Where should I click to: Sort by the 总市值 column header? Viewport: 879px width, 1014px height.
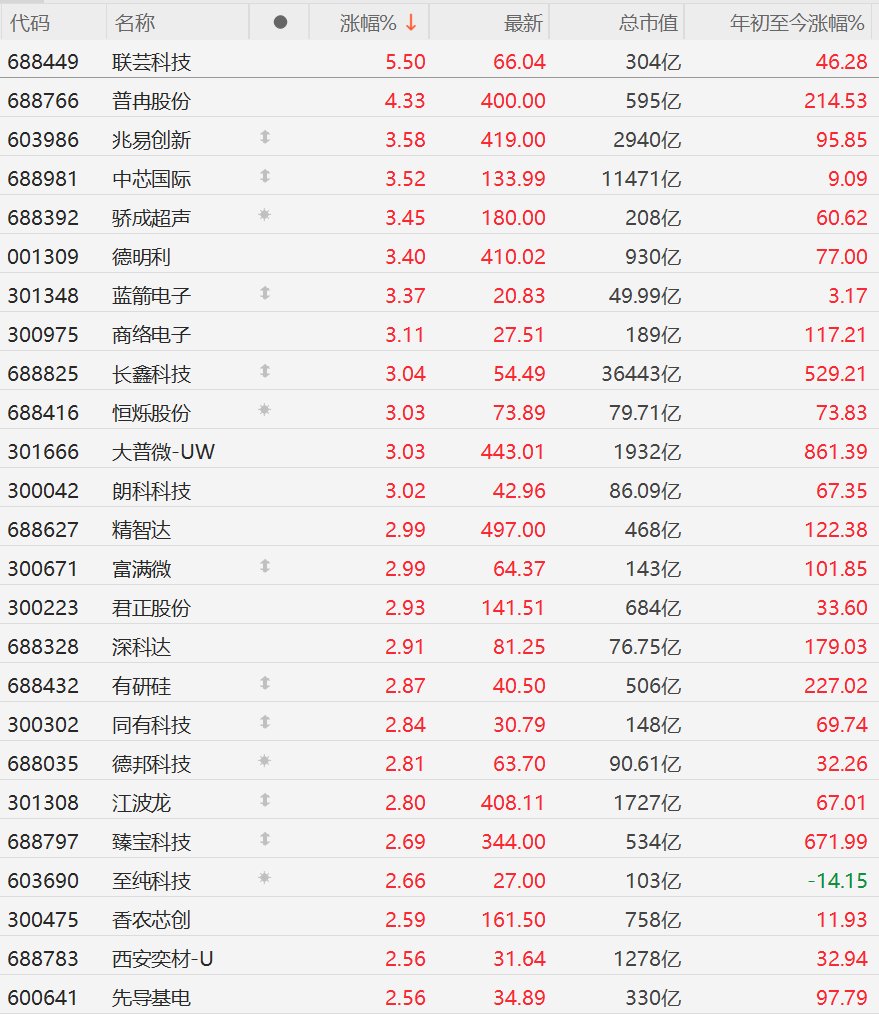pyautogui.click(x=648, y=23)
